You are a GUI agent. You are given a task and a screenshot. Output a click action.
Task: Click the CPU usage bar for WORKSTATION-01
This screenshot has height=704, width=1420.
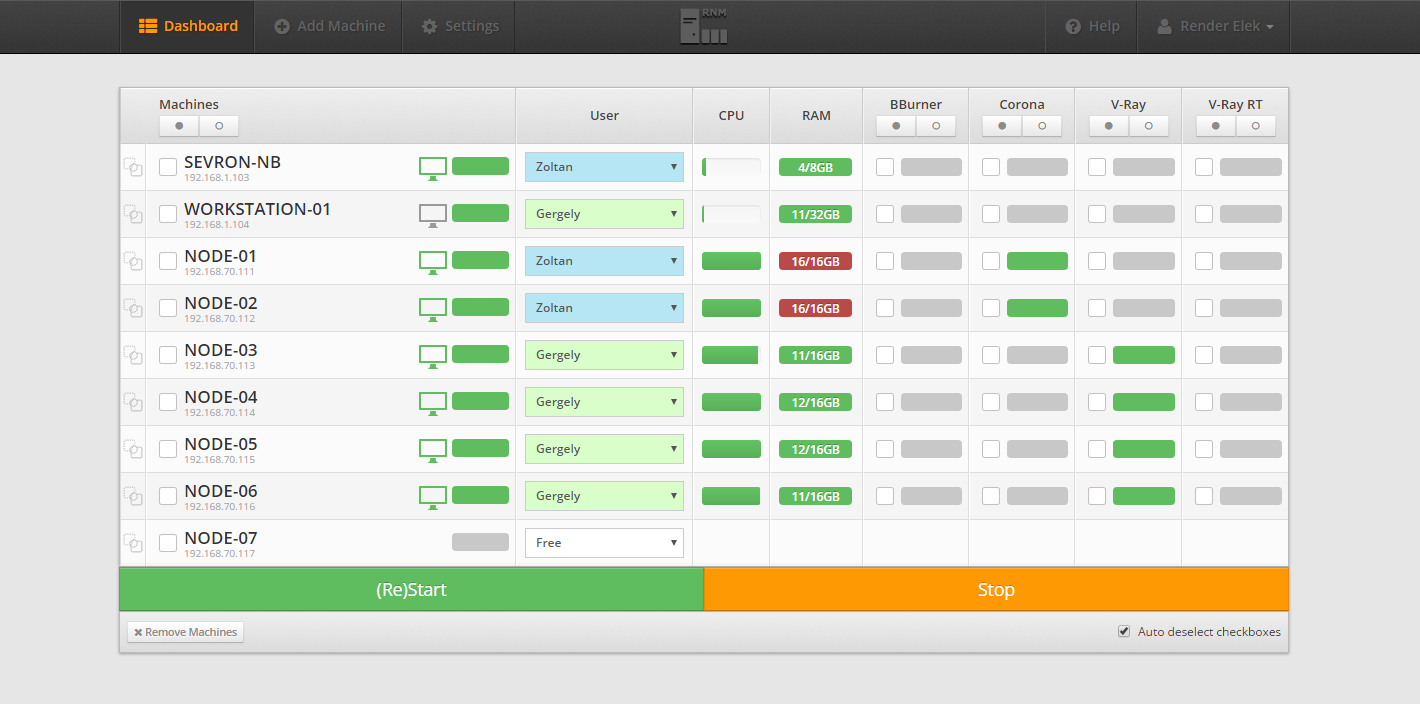[x=731, y=214]
